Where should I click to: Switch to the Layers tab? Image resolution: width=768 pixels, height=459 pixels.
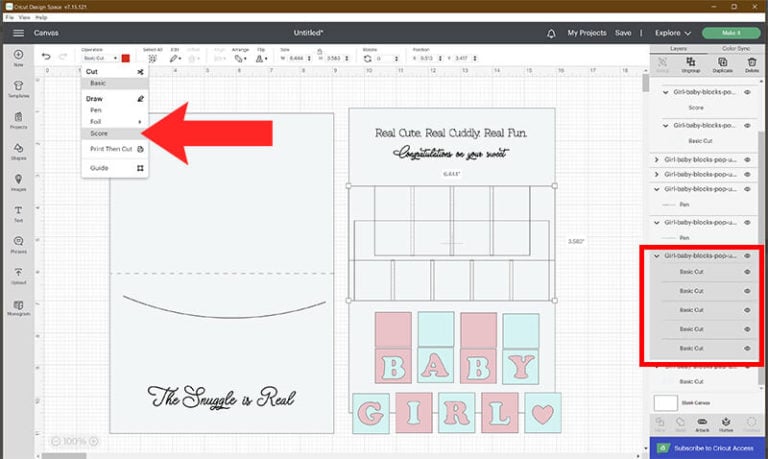point(678,48)
